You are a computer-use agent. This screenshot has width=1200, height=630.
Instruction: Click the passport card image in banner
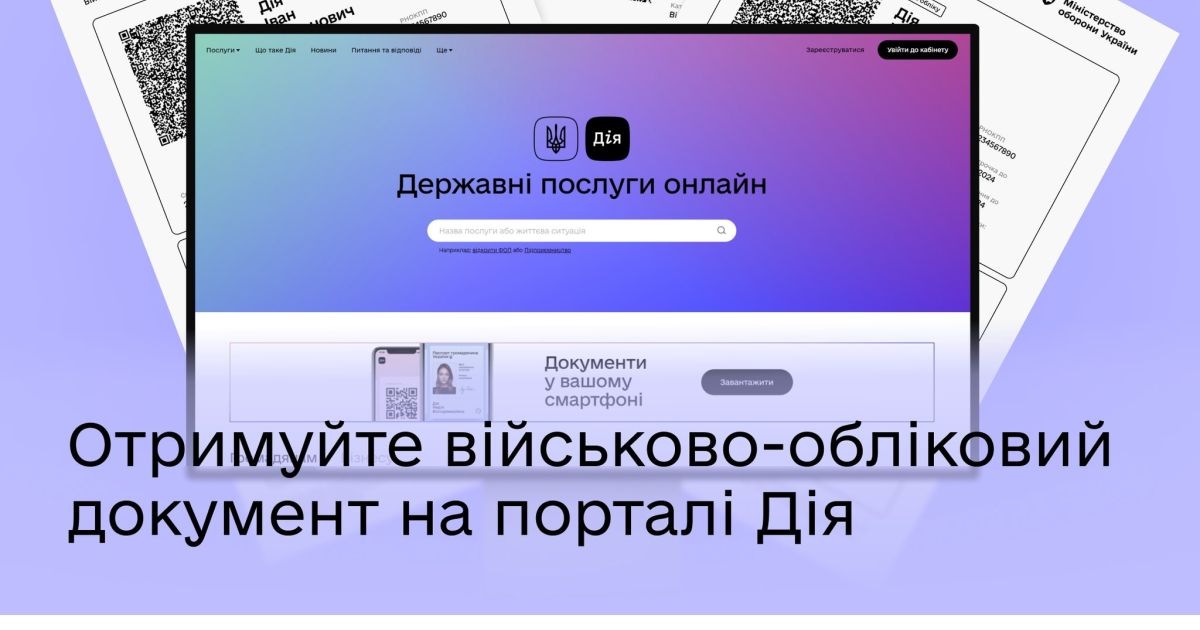[x=459, y=382]
